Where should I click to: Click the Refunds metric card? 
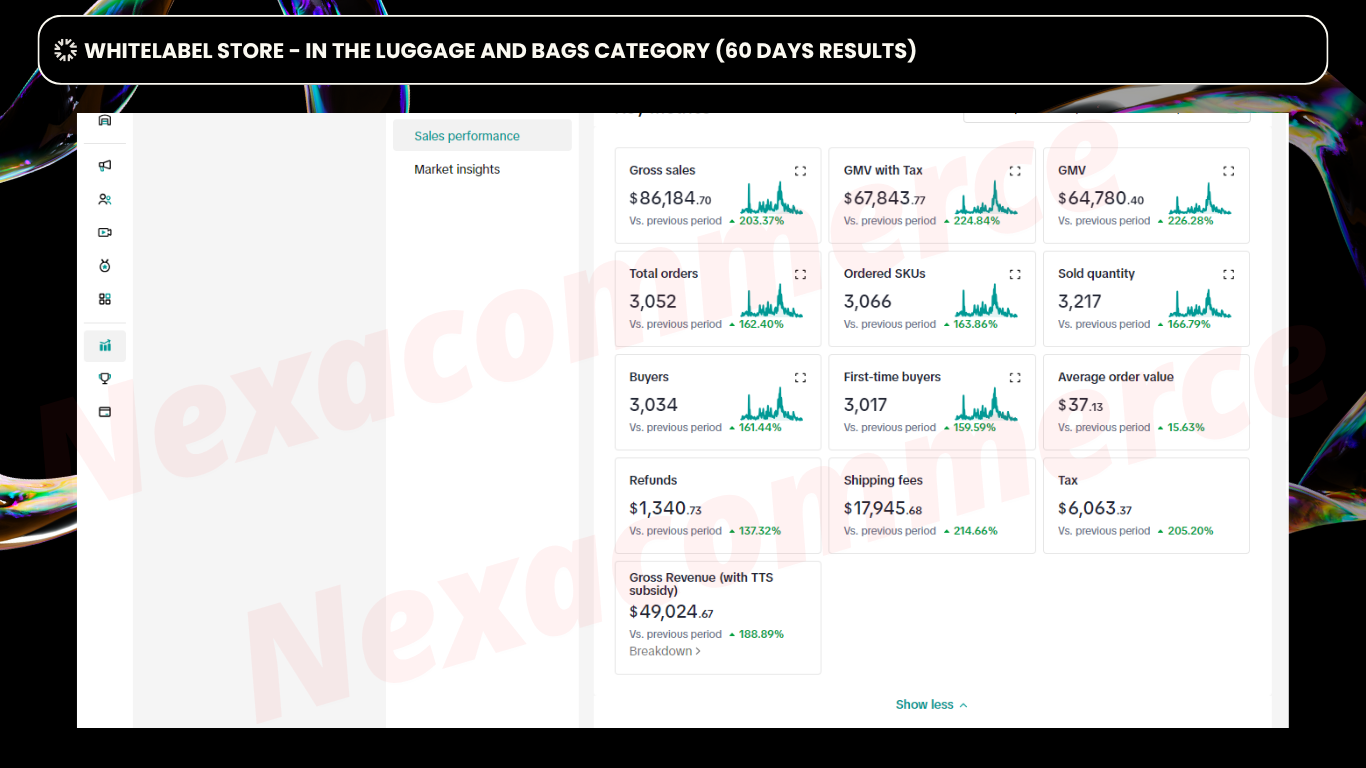(717, 505)
